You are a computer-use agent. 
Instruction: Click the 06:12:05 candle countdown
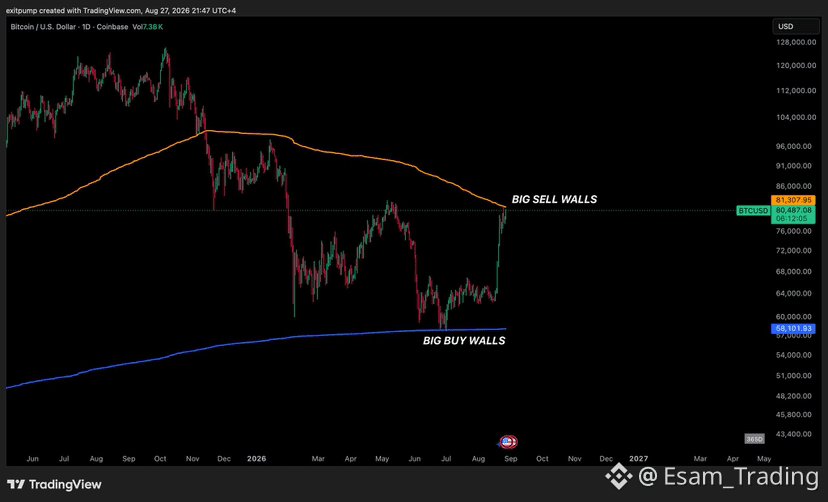coord(793,219)
